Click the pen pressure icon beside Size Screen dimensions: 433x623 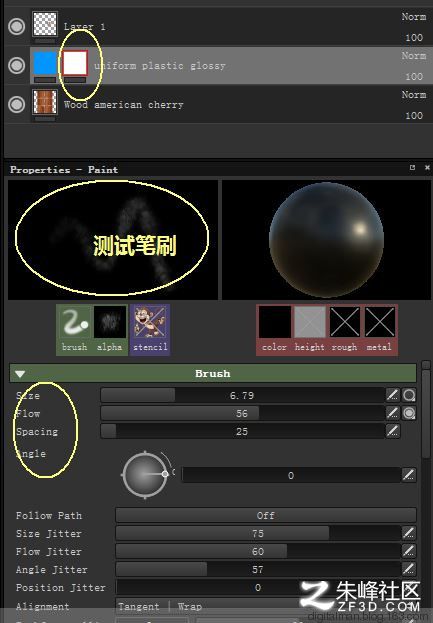[x=392, y=395]
